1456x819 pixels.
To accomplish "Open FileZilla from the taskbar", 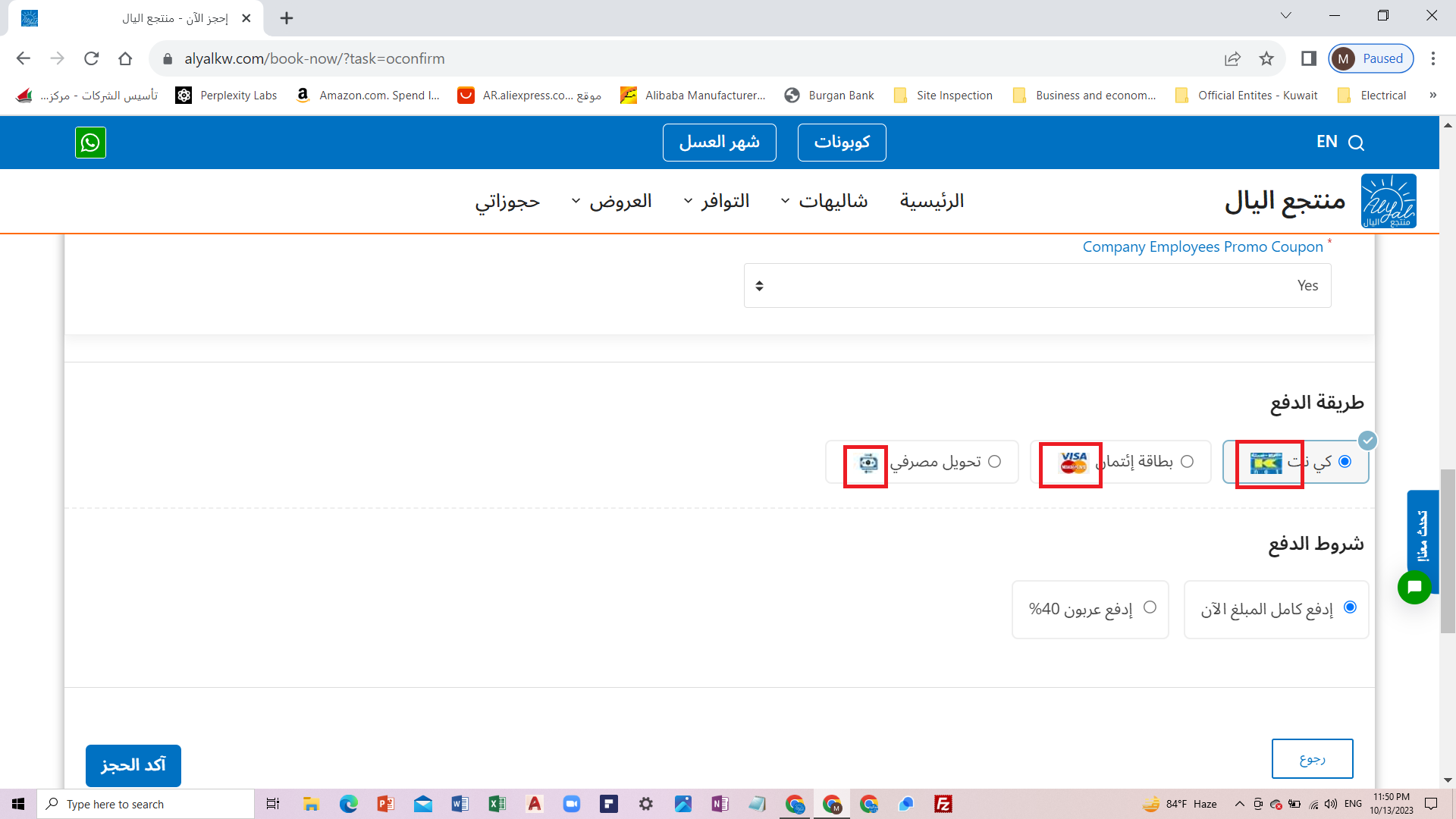I will click(943, 804).
